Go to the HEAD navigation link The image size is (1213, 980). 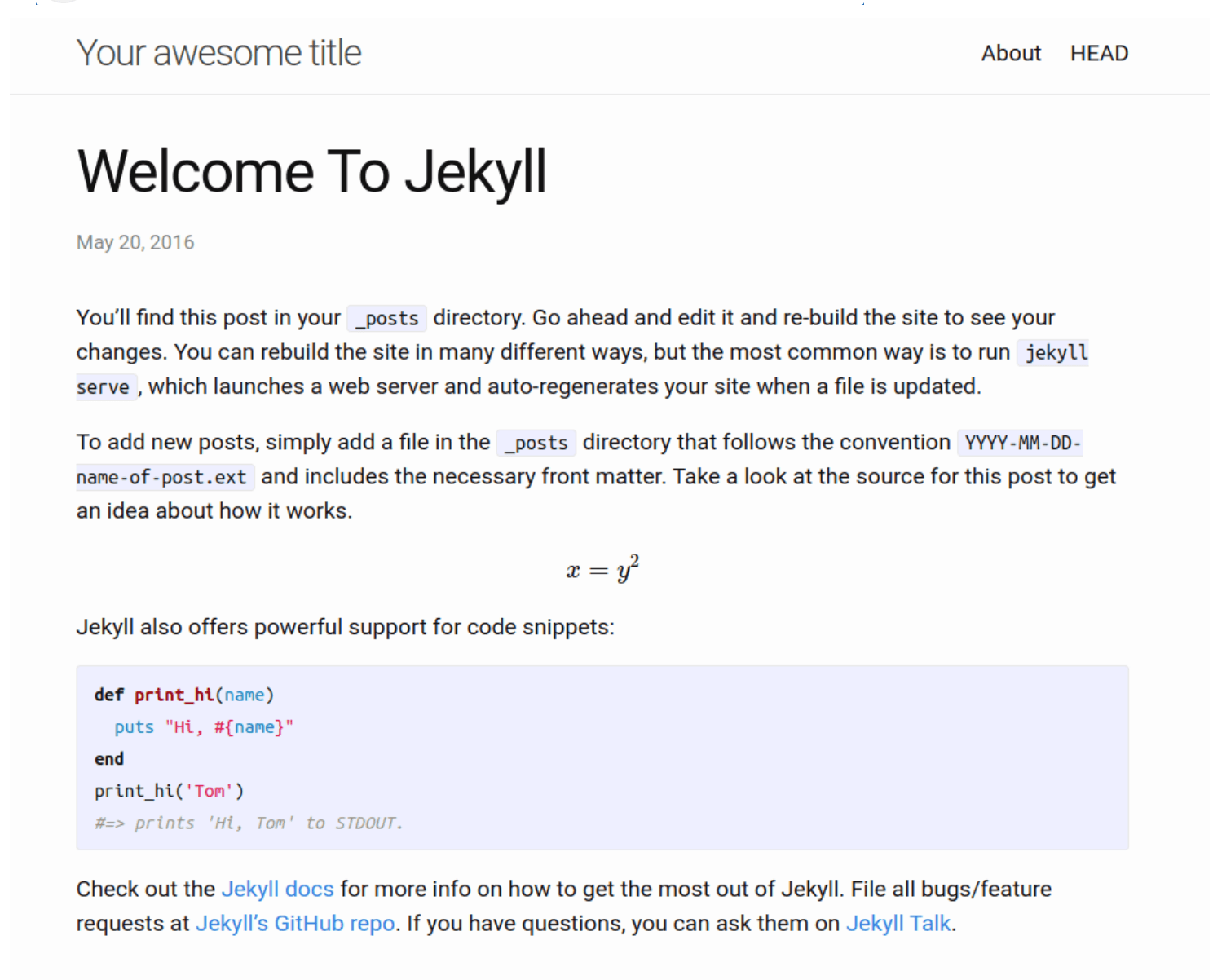[x=1099, y=54]
